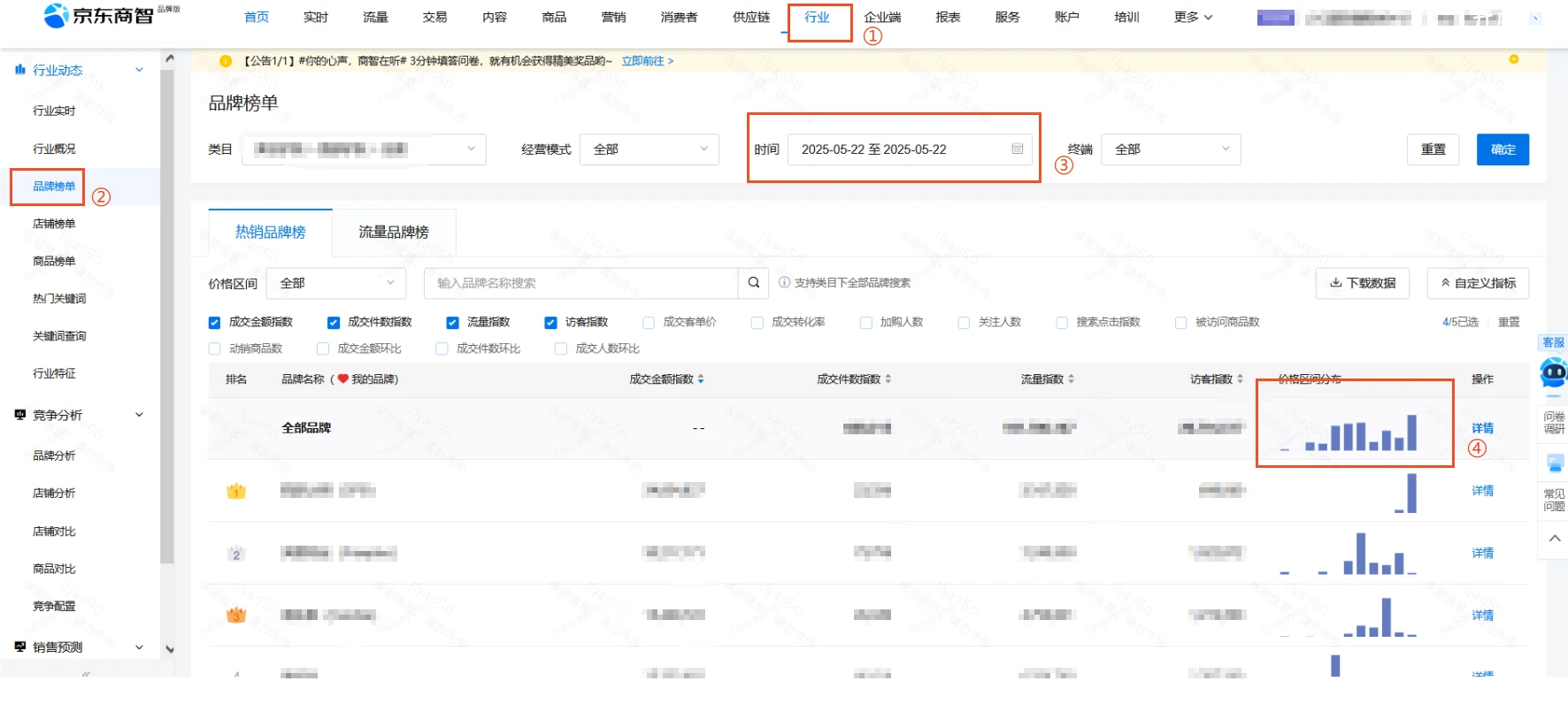
Task: Open the date picker calendar icon
Action: [x=1018, y=149]
